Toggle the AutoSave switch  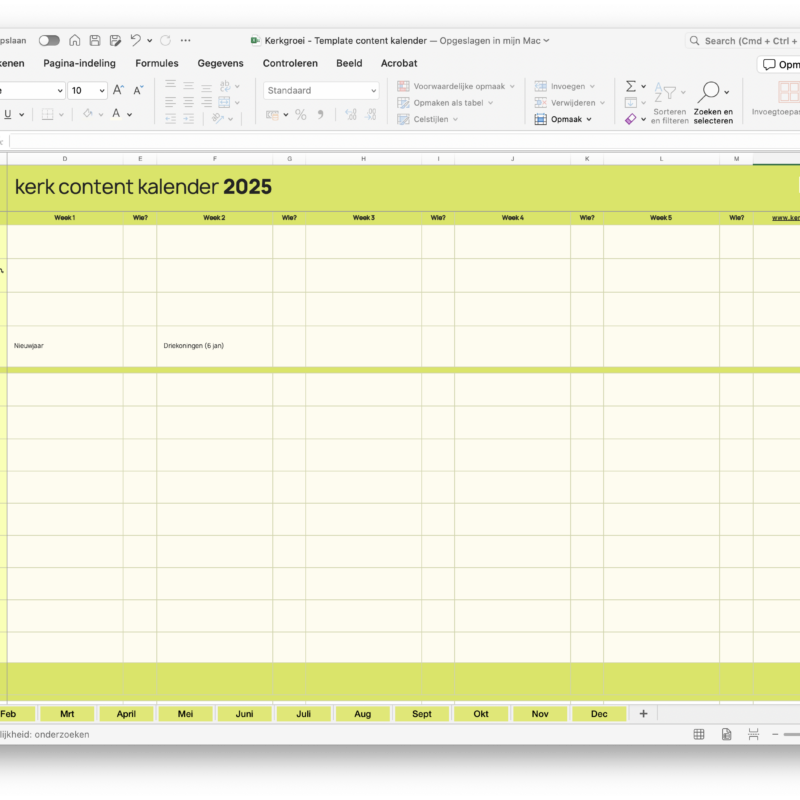point(49,40)
